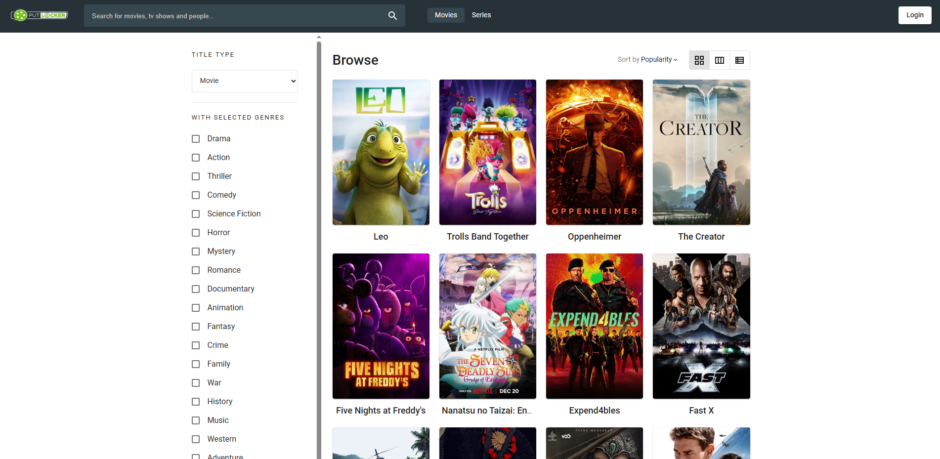
Task: Open the Fast X poster
Action: [x=701, y=326]
